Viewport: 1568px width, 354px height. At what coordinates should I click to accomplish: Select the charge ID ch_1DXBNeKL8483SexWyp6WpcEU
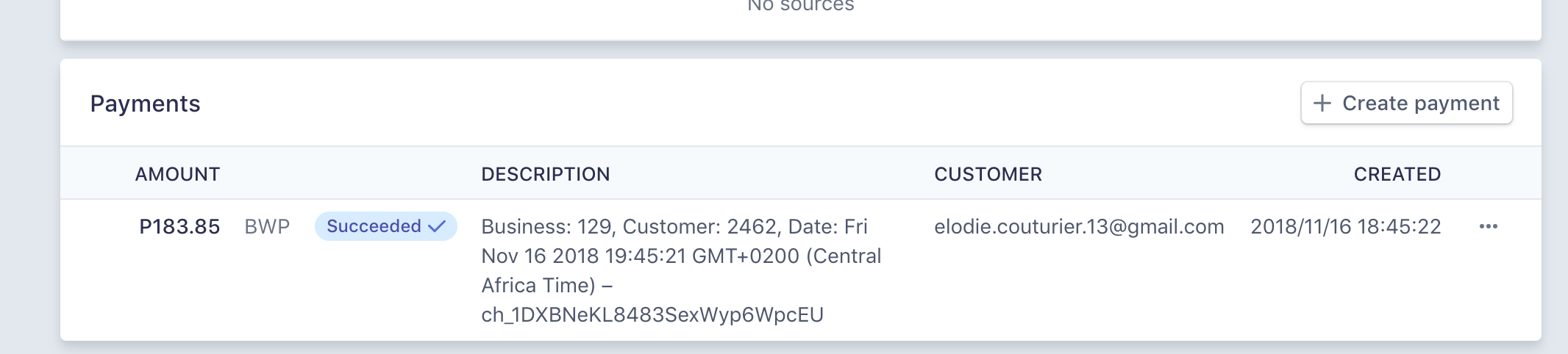tap(652, 315)
